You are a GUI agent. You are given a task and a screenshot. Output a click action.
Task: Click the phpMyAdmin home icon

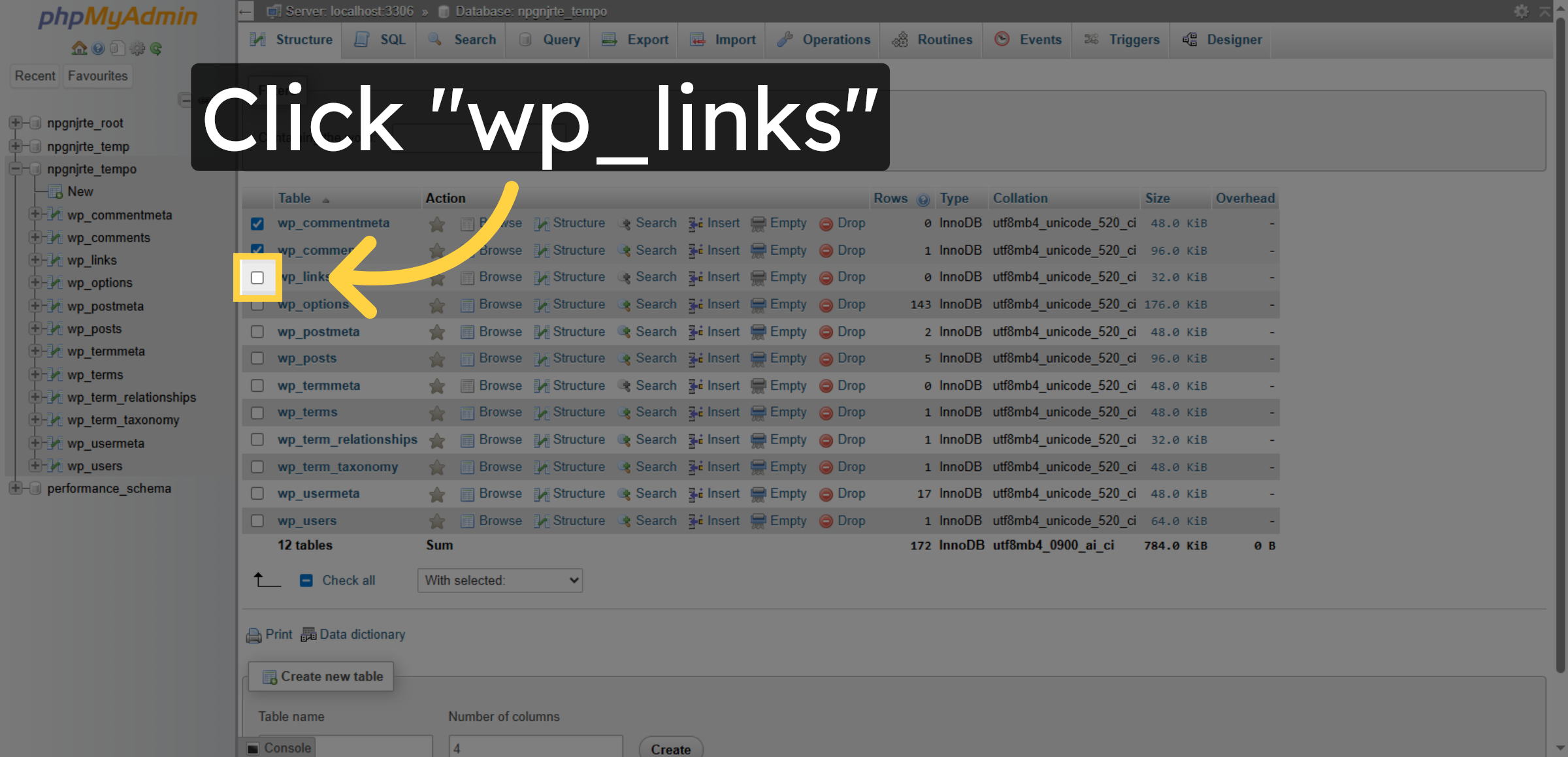(x=78, y=48)
